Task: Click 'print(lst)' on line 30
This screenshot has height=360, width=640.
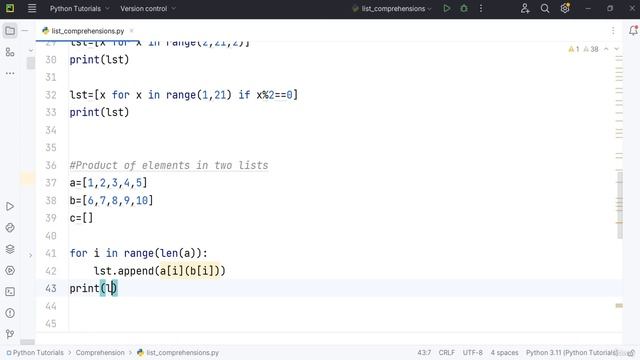Action: pos(99,60)
